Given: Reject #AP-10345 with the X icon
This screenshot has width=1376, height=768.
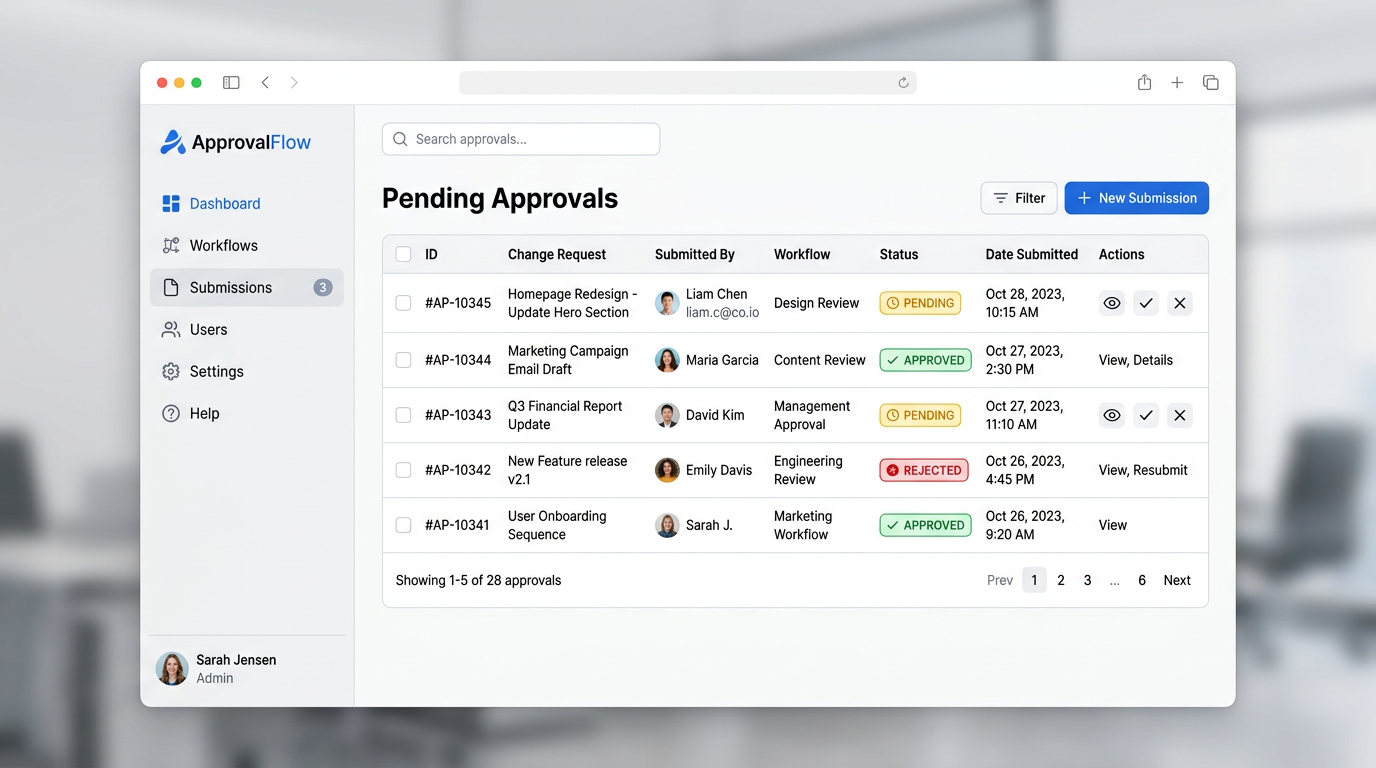Looking at the screenshot, I should [x=1180, y=302].
